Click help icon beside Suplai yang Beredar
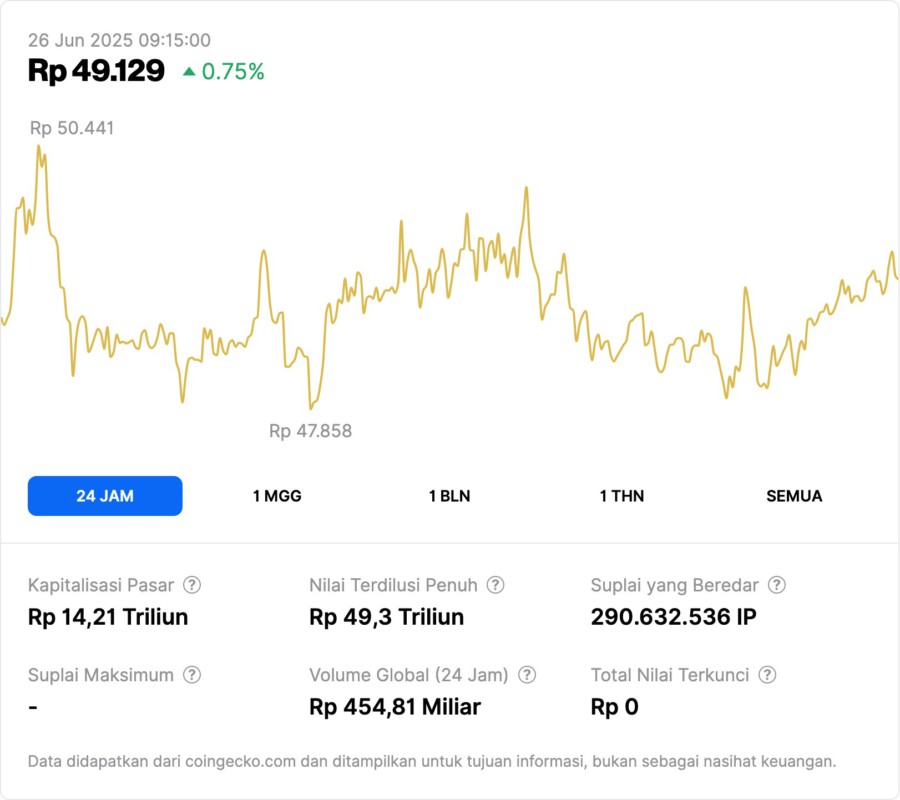 tap(776, 585)
